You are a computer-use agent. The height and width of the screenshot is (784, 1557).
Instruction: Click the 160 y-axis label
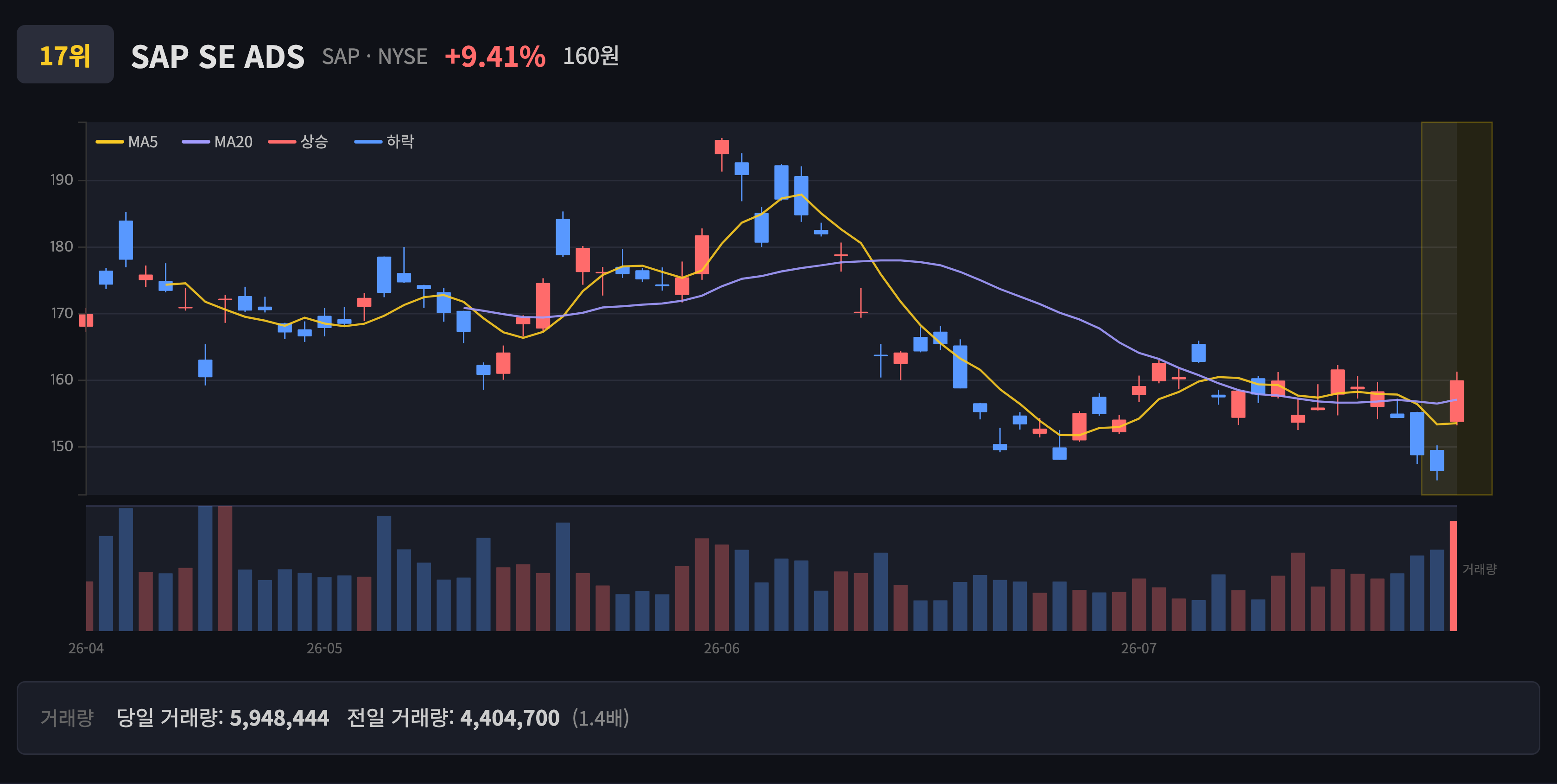(x=61, y=379)
